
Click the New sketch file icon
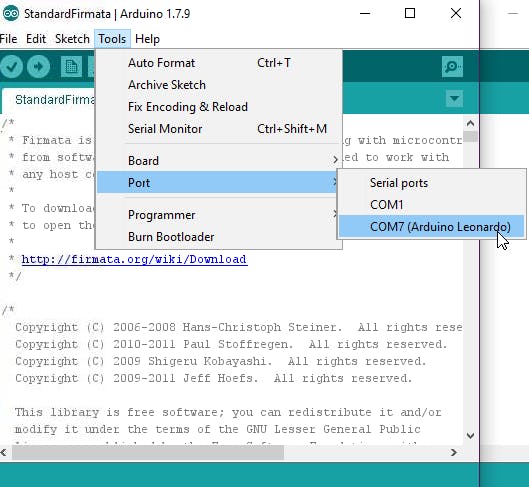tap(71, 66)
